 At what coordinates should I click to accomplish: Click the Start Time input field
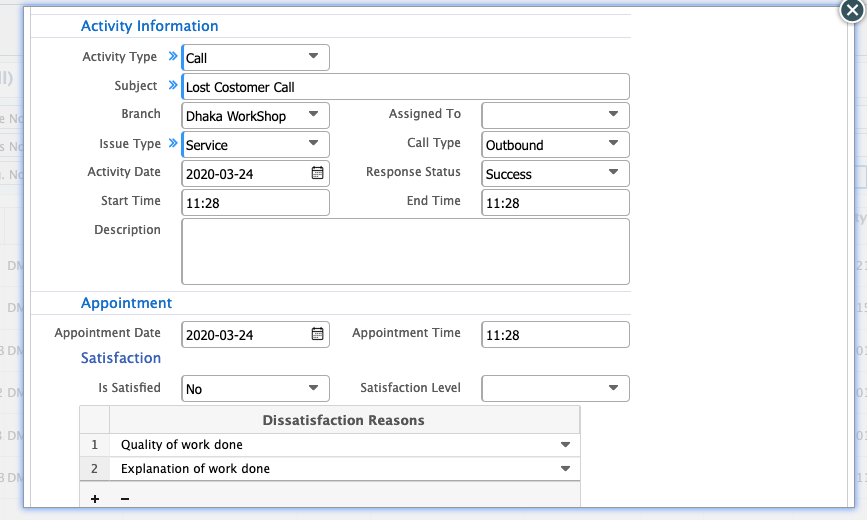point(255,202)
